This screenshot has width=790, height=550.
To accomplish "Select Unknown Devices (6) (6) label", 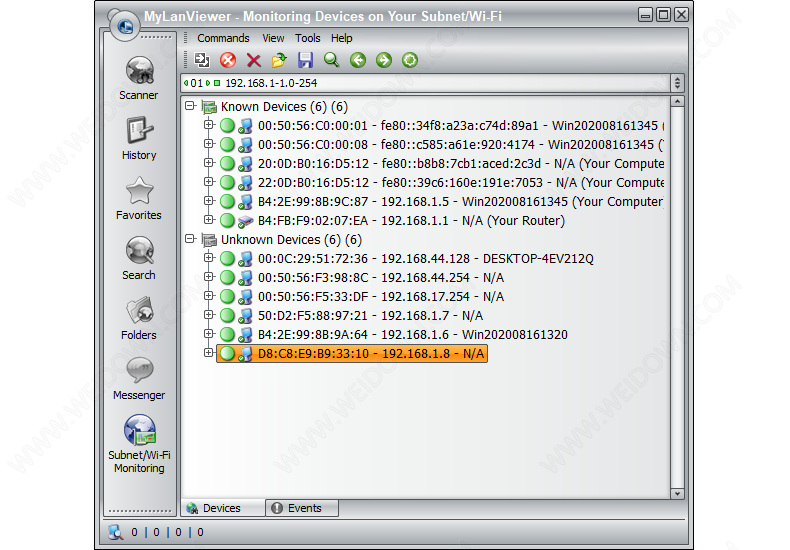I will tap(291, 240).
